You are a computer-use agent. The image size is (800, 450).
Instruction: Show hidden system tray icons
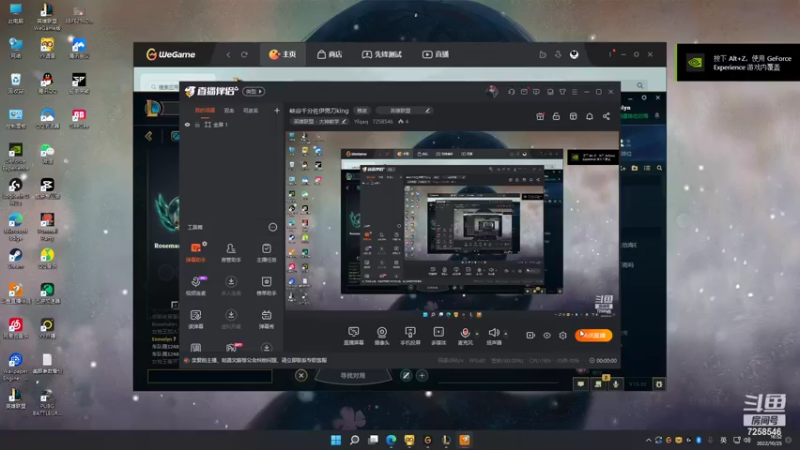(x=648, y=440)
